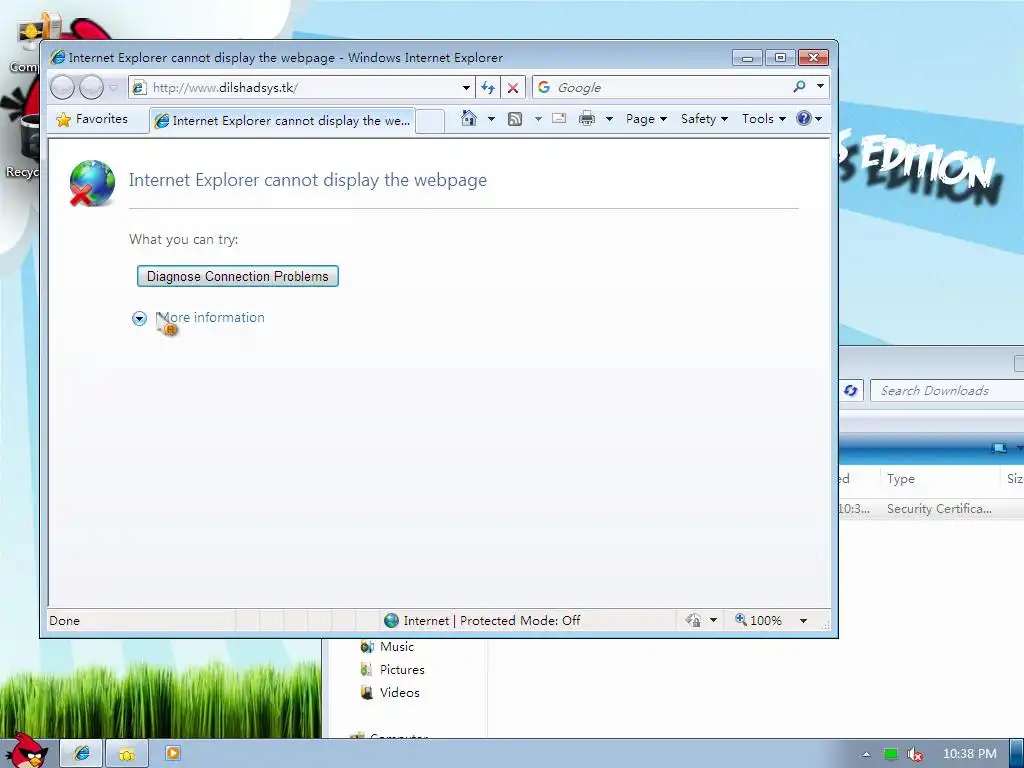Click the Refresh page icon
The image size is (1024, 768).
tap(488, 88)
